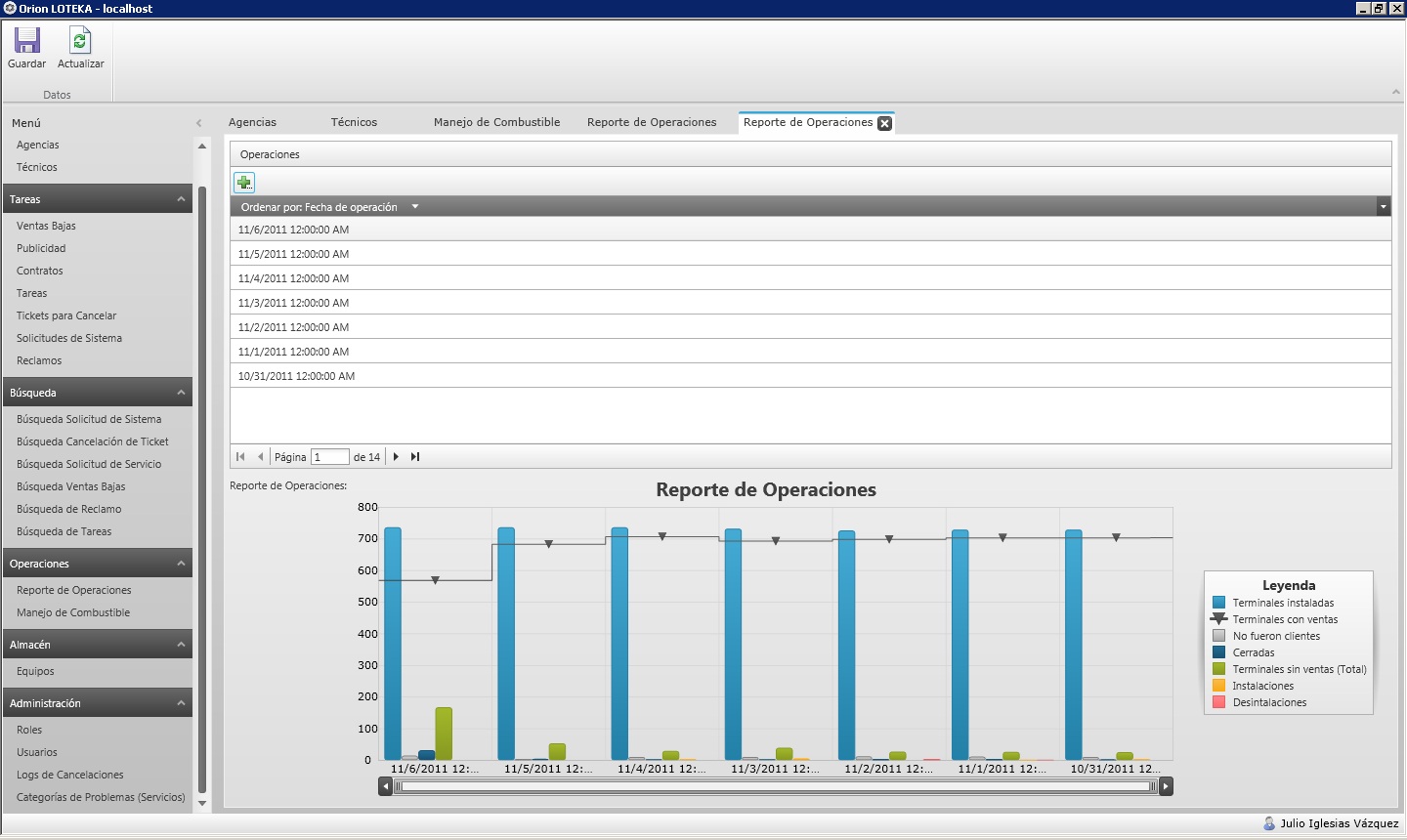
Task: Select the 11/4/2011 12:00:00 AM row
Action: 810,278
